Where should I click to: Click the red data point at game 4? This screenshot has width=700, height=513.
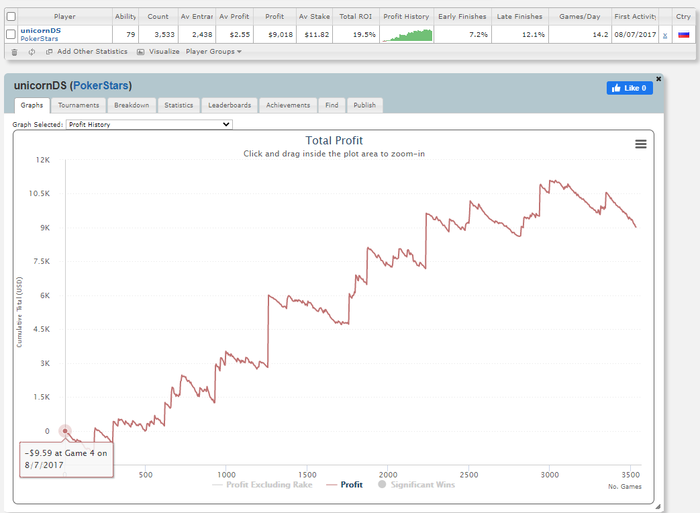(x=65, y=431)
